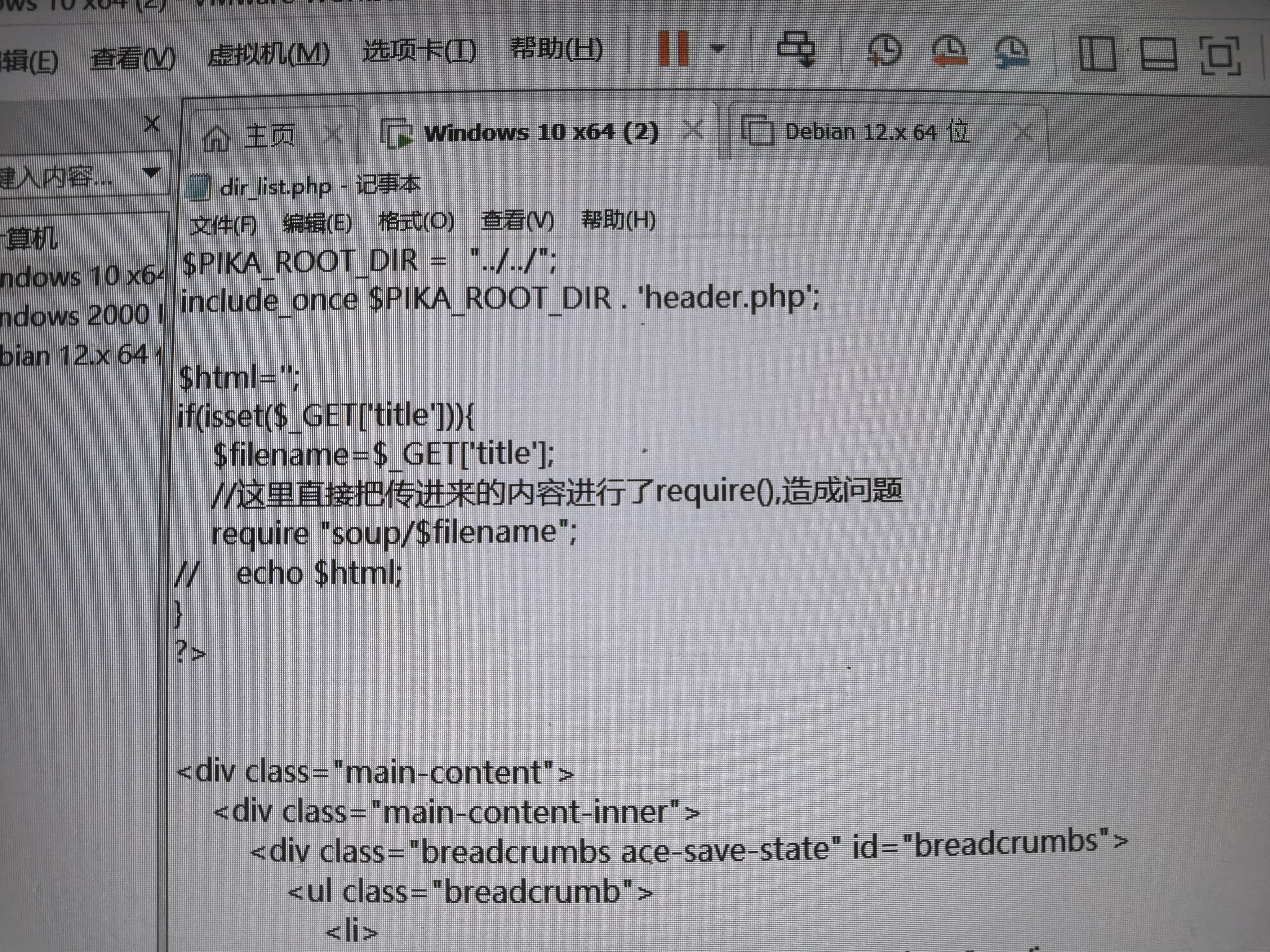
Task: Open VMware 帮助(H) menu
Action: click(556, 49)
